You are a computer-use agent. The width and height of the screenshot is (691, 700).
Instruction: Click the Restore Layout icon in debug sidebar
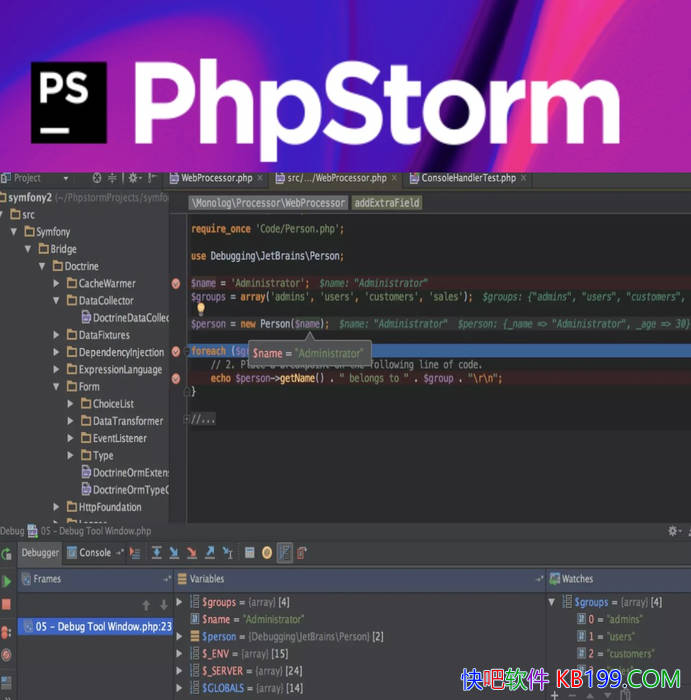(6, 682)
